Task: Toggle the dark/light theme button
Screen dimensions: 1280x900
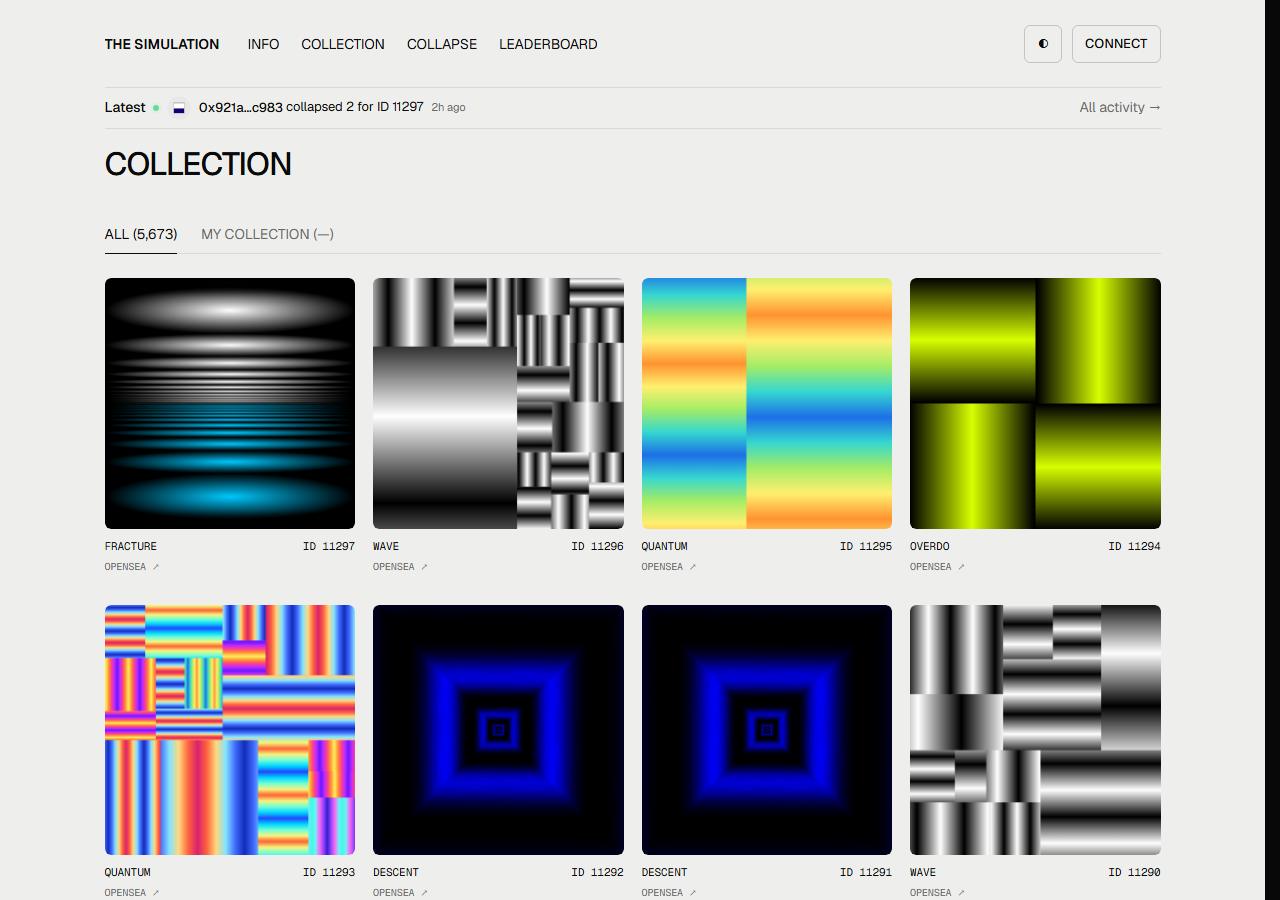Action: pyautogui.click(x=1043, y=44)
